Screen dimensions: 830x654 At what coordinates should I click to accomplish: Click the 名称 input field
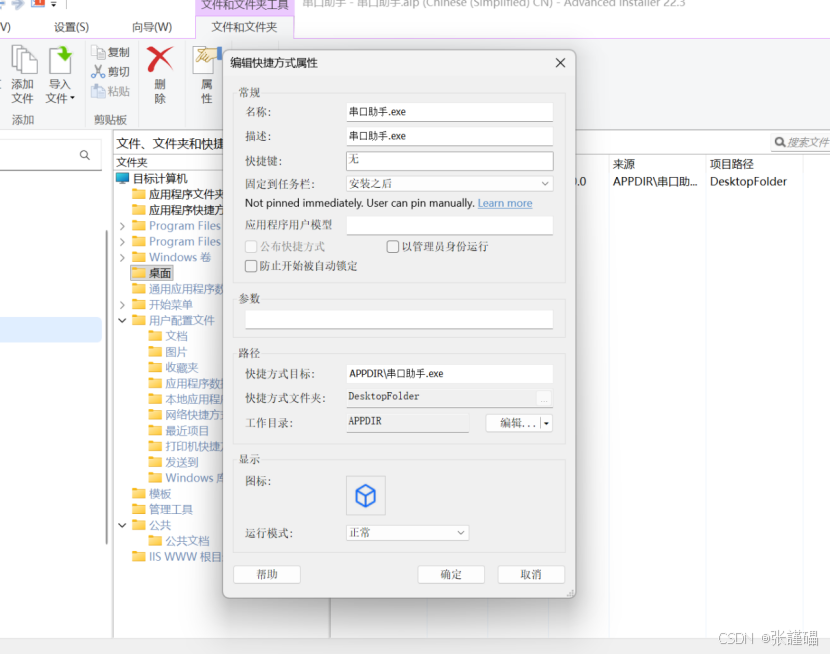(x=449, y=112)
